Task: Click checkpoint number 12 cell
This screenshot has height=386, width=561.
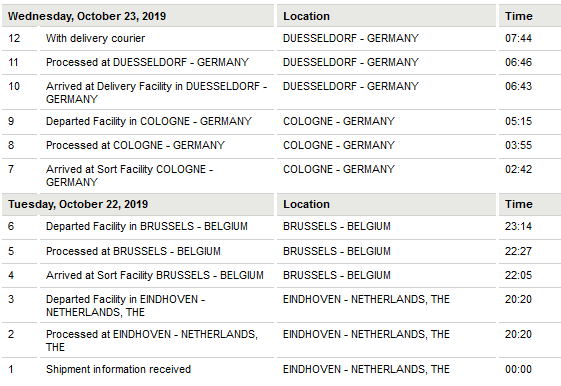Action: 14,38
